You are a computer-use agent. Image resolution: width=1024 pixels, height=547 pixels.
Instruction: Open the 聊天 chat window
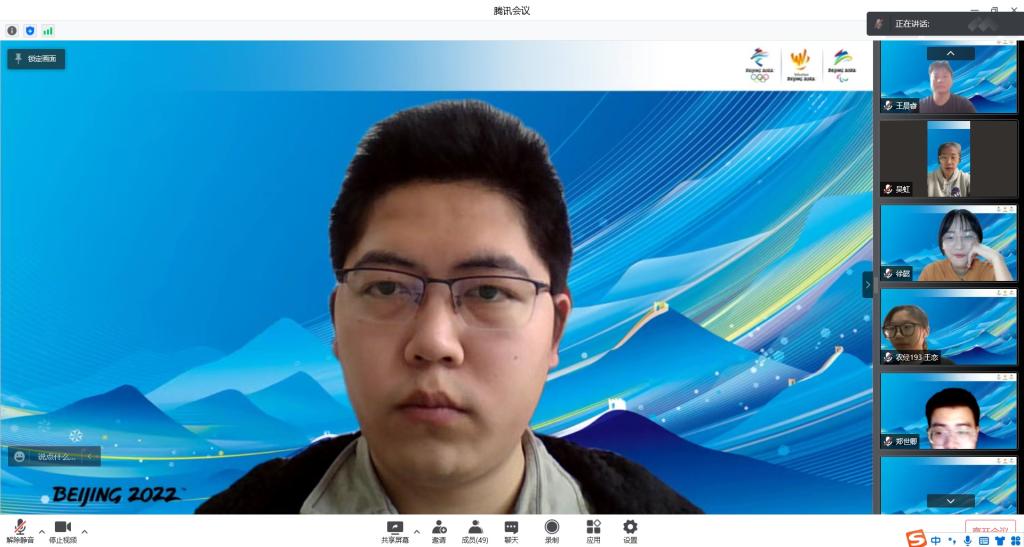[x=511, y=531]
